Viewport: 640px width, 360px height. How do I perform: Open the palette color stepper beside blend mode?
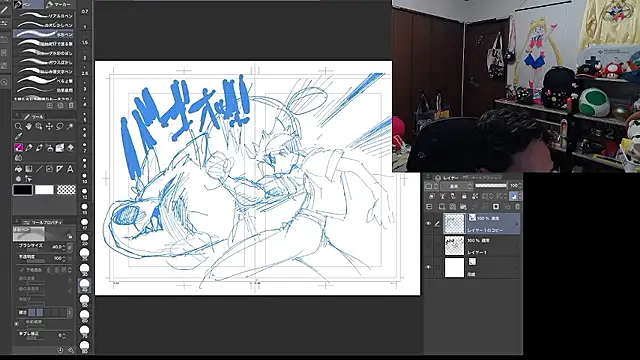tap(436, 186)
